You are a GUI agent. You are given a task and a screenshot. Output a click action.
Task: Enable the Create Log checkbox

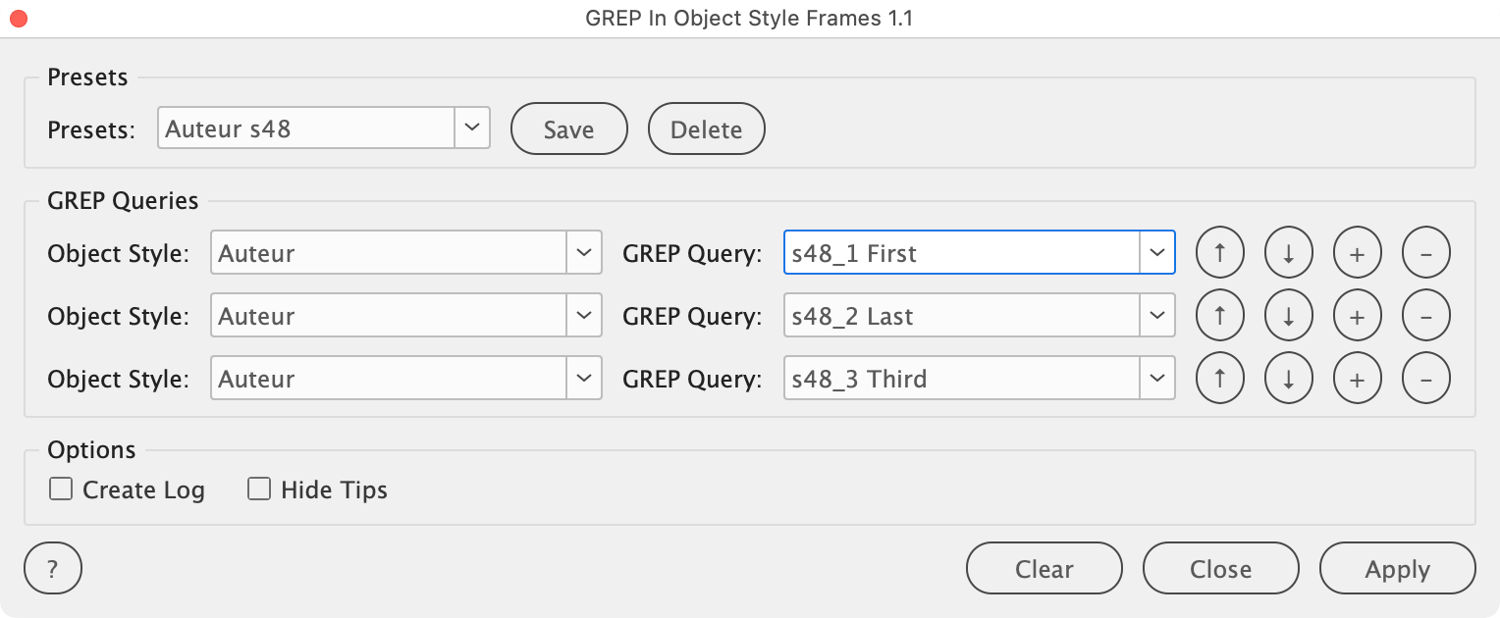(61, 490)
